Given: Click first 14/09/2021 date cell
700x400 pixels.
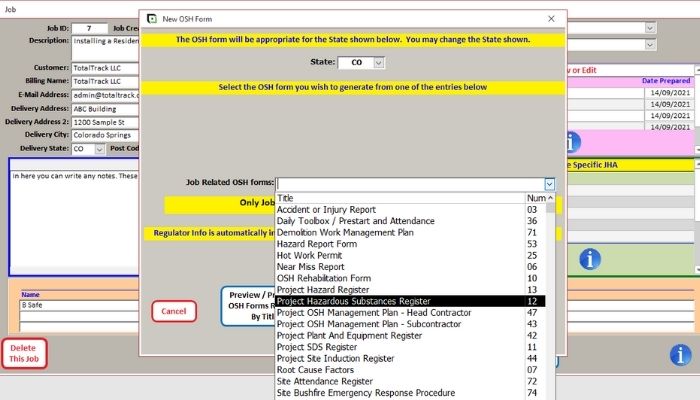Looking at the screenshot, I should (x=670, y=93).
